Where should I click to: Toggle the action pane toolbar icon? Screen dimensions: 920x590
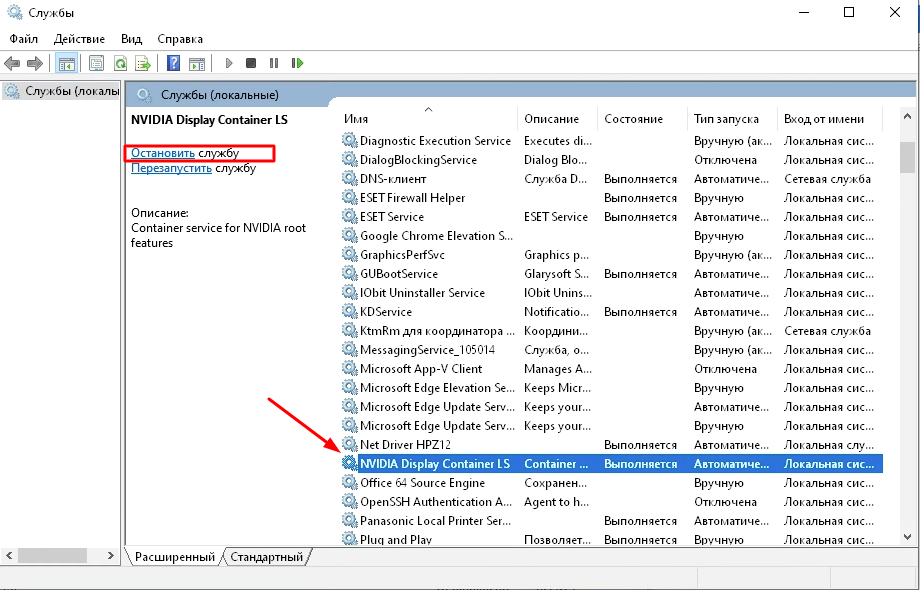click(197, 63)
